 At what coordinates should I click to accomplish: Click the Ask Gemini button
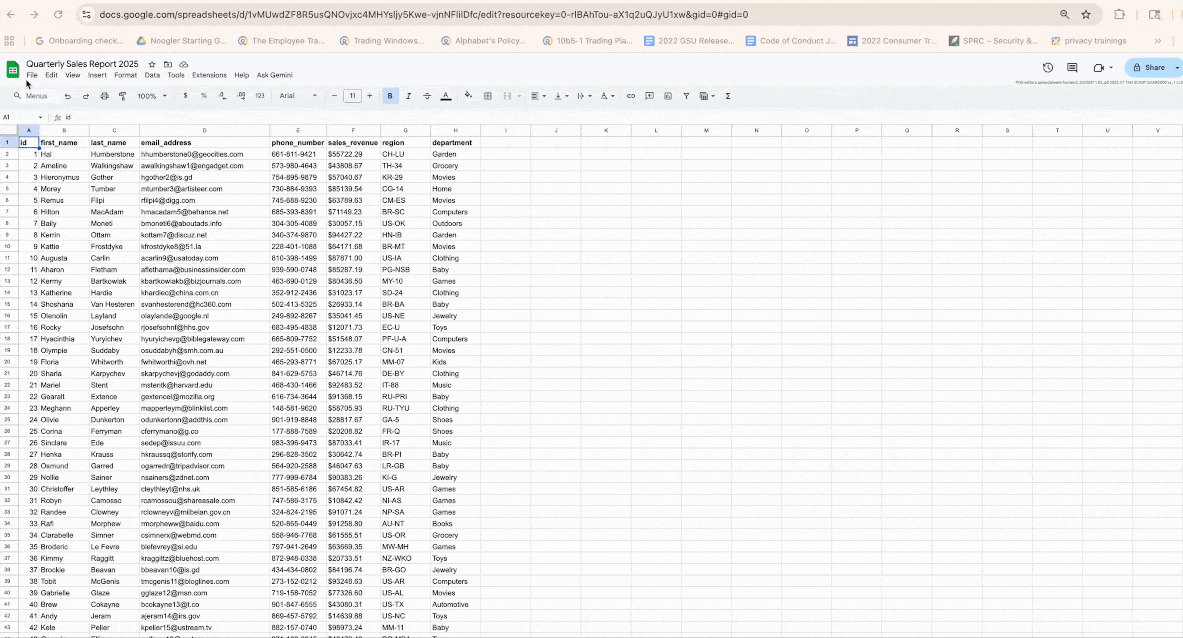click(275, 75)
